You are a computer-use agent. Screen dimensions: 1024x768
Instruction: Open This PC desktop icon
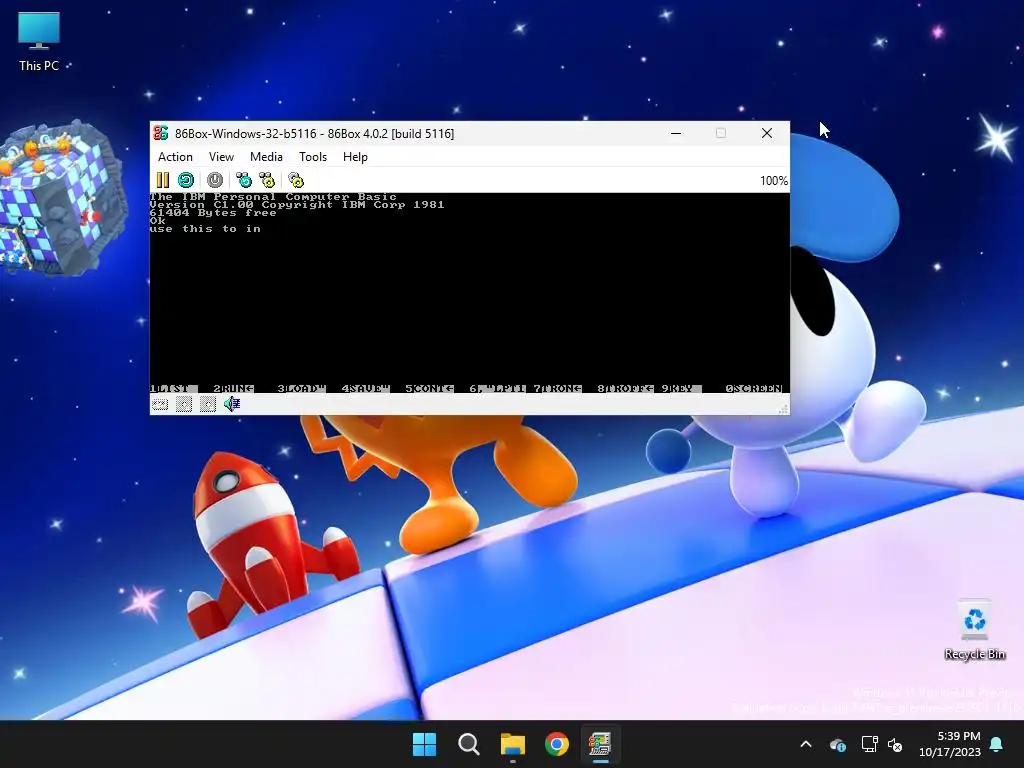pyautogui.click(x=39, y=42)
